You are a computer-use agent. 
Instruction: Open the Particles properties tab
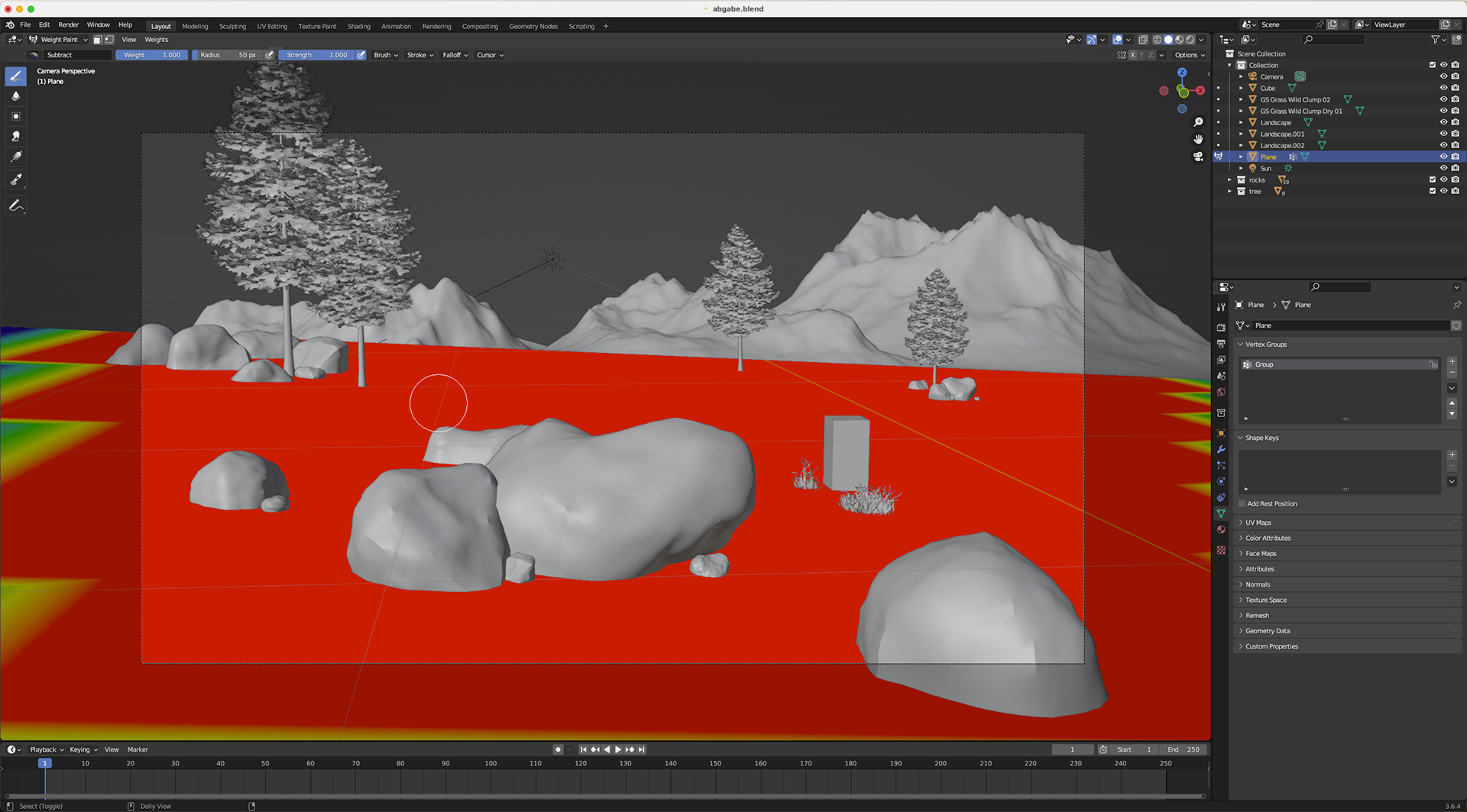coord(1221,465)
